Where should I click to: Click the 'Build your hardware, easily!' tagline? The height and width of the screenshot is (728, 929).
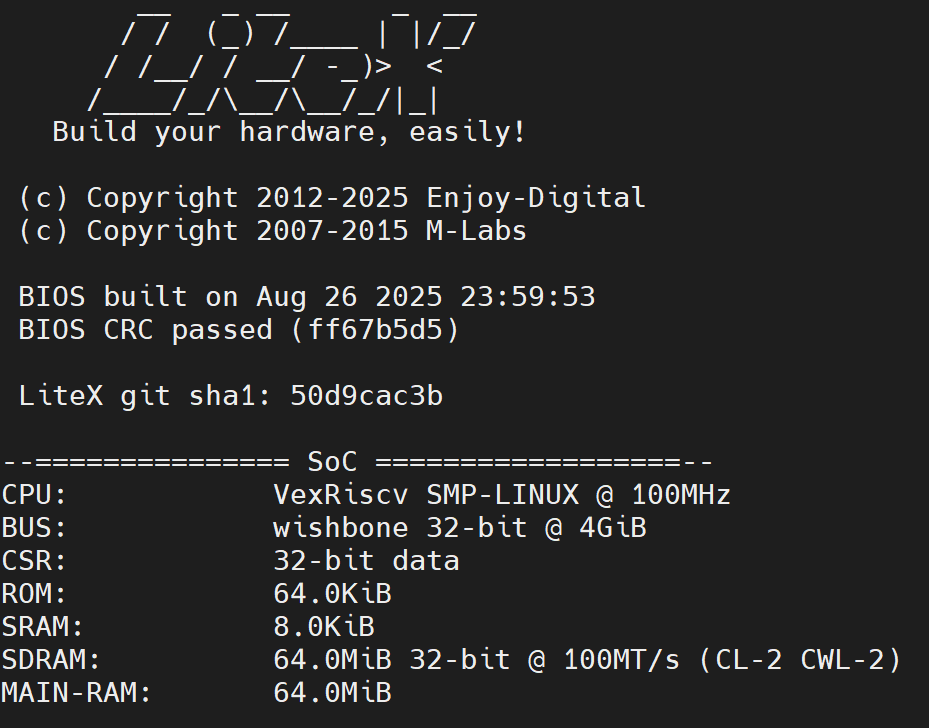(289, 132)
